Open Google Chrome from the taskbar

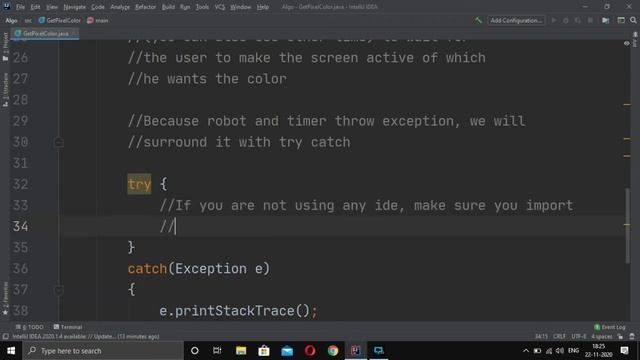333,351
